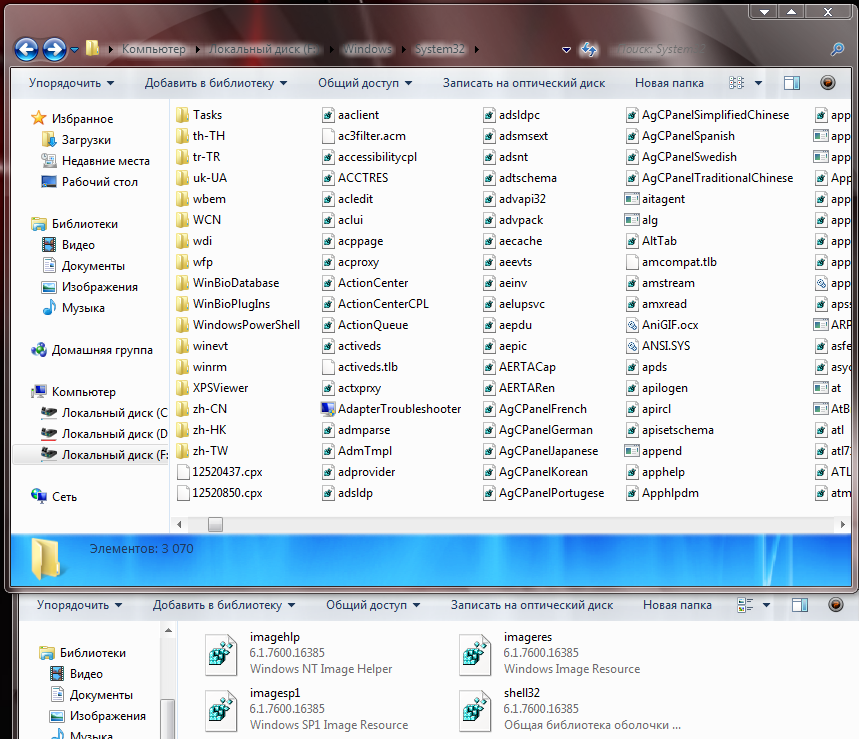Open Общий доступ dropdown in System32 window

pyautogui.click(x=365, y=83)
